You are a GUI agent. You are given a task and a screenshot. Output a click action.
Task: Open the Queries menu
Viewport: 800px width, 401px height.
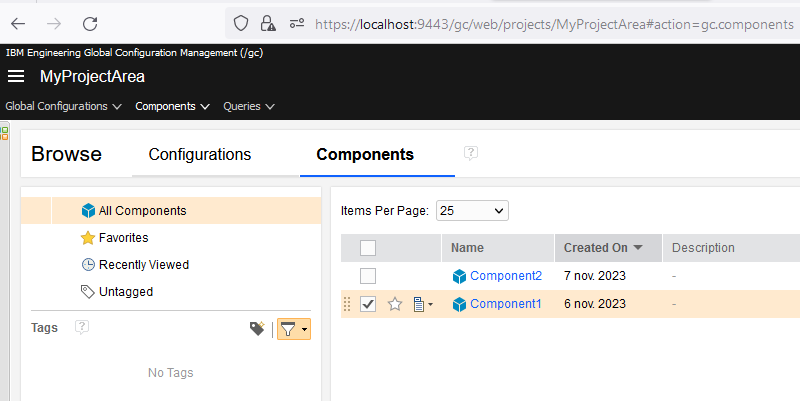[248, 106]
